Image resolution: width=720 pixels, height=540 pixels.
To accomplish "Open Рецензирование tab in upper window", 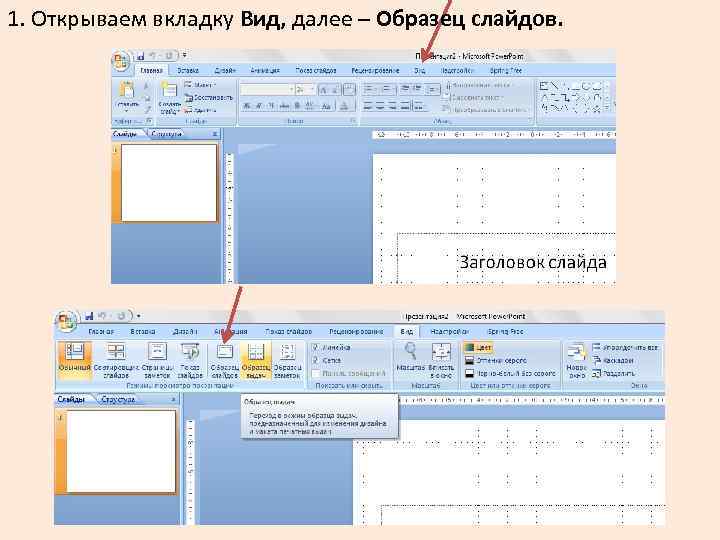I will tap(375, 70).
